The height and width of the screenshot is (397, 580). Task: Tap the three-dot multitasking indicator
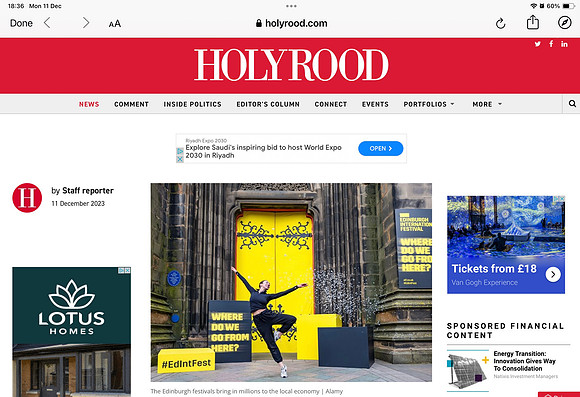point(291,6)
